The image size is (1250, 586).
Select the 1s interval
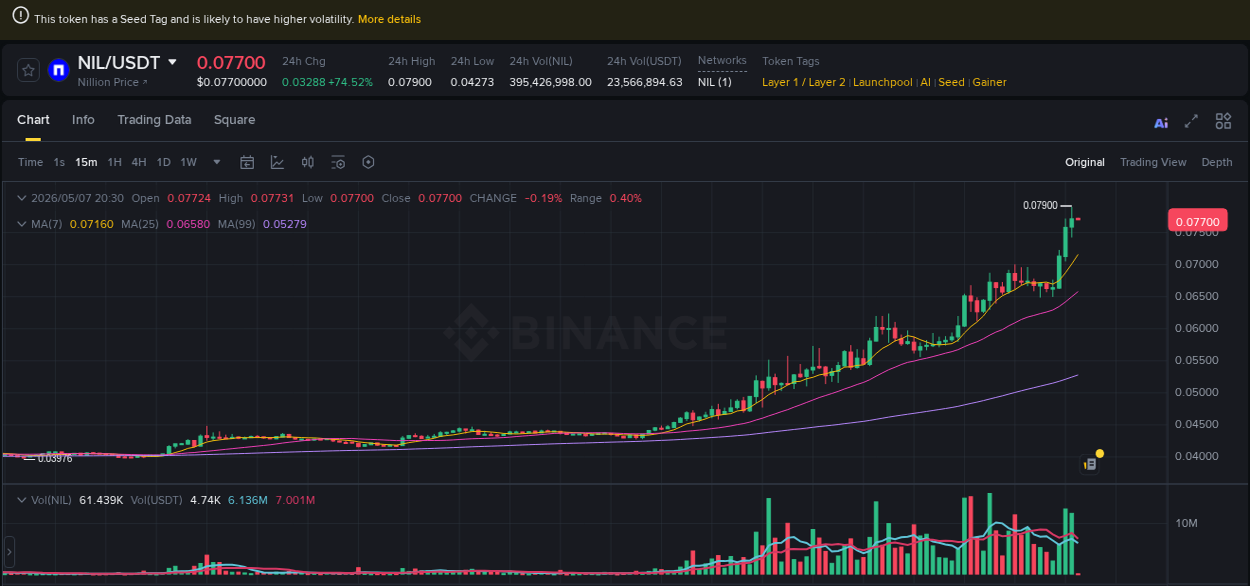coord(59,162)
